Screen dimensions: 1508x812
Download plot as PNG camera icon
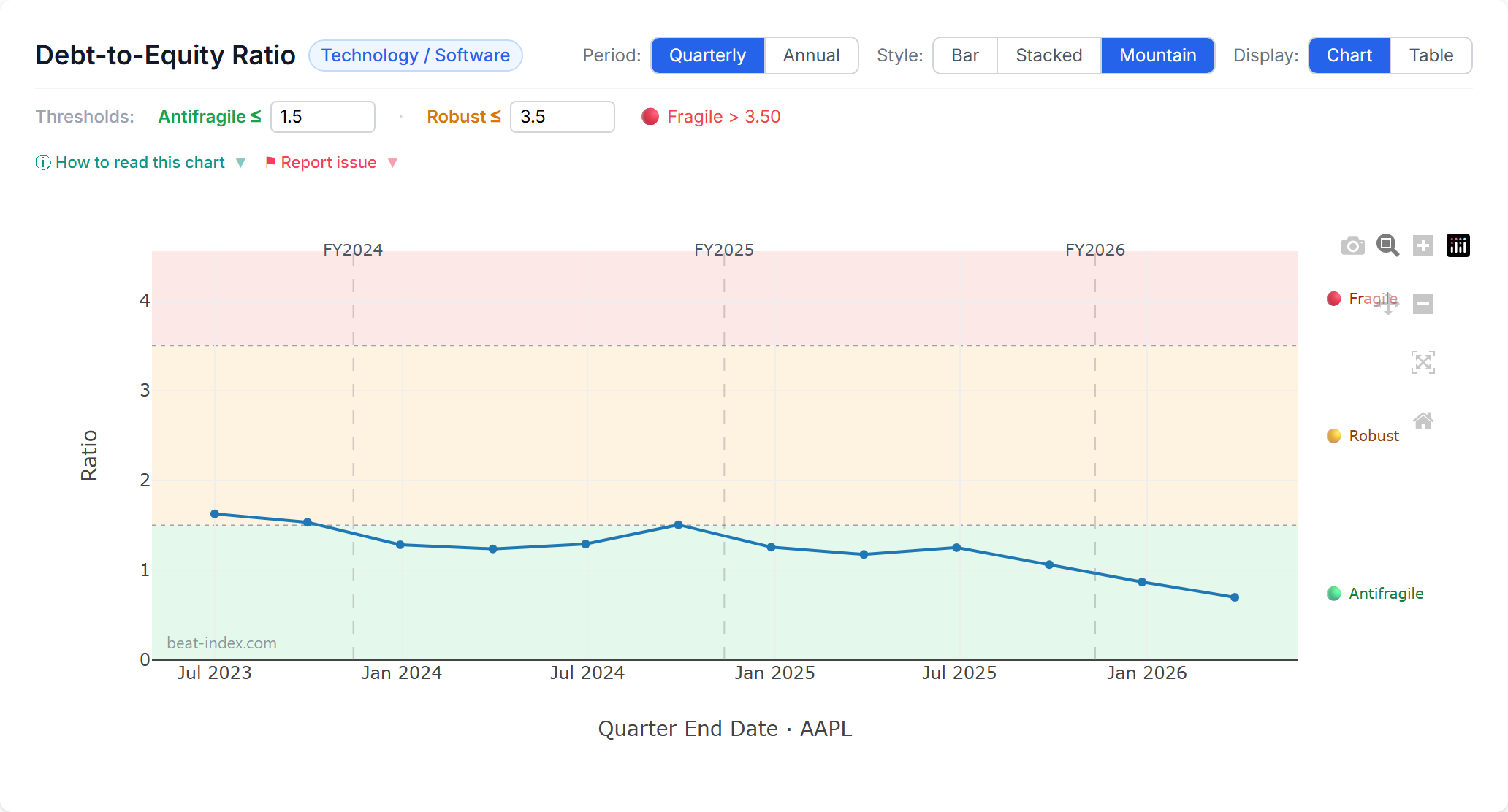point(1352,246)
